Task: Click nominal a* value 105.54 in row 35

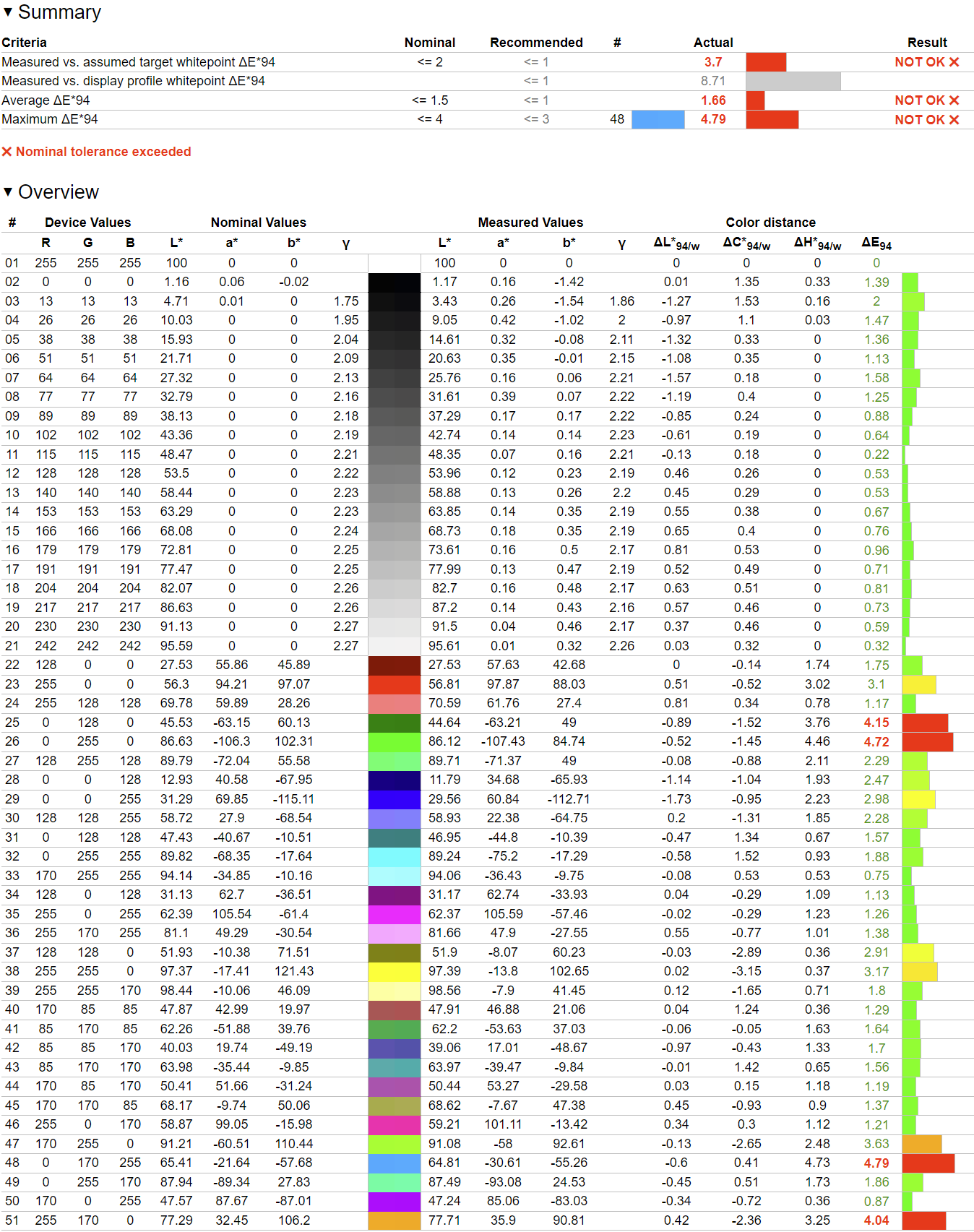Action: tap(232, 914)
